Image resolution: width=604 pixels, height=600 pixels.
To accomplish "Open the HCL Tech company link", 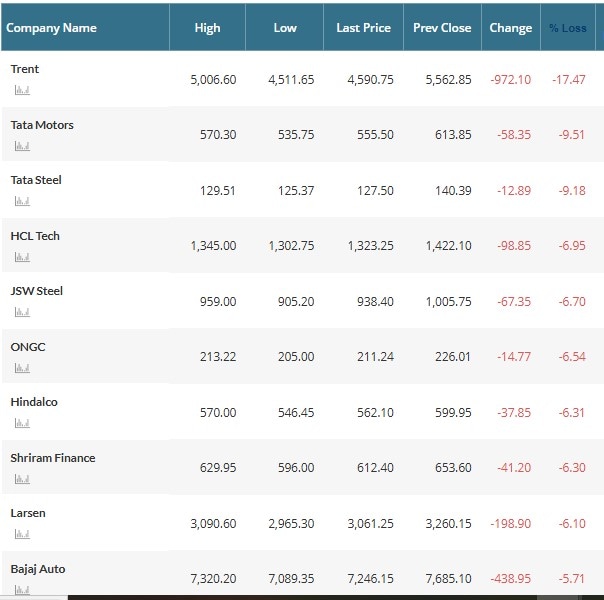I will [x=35, y=236].
